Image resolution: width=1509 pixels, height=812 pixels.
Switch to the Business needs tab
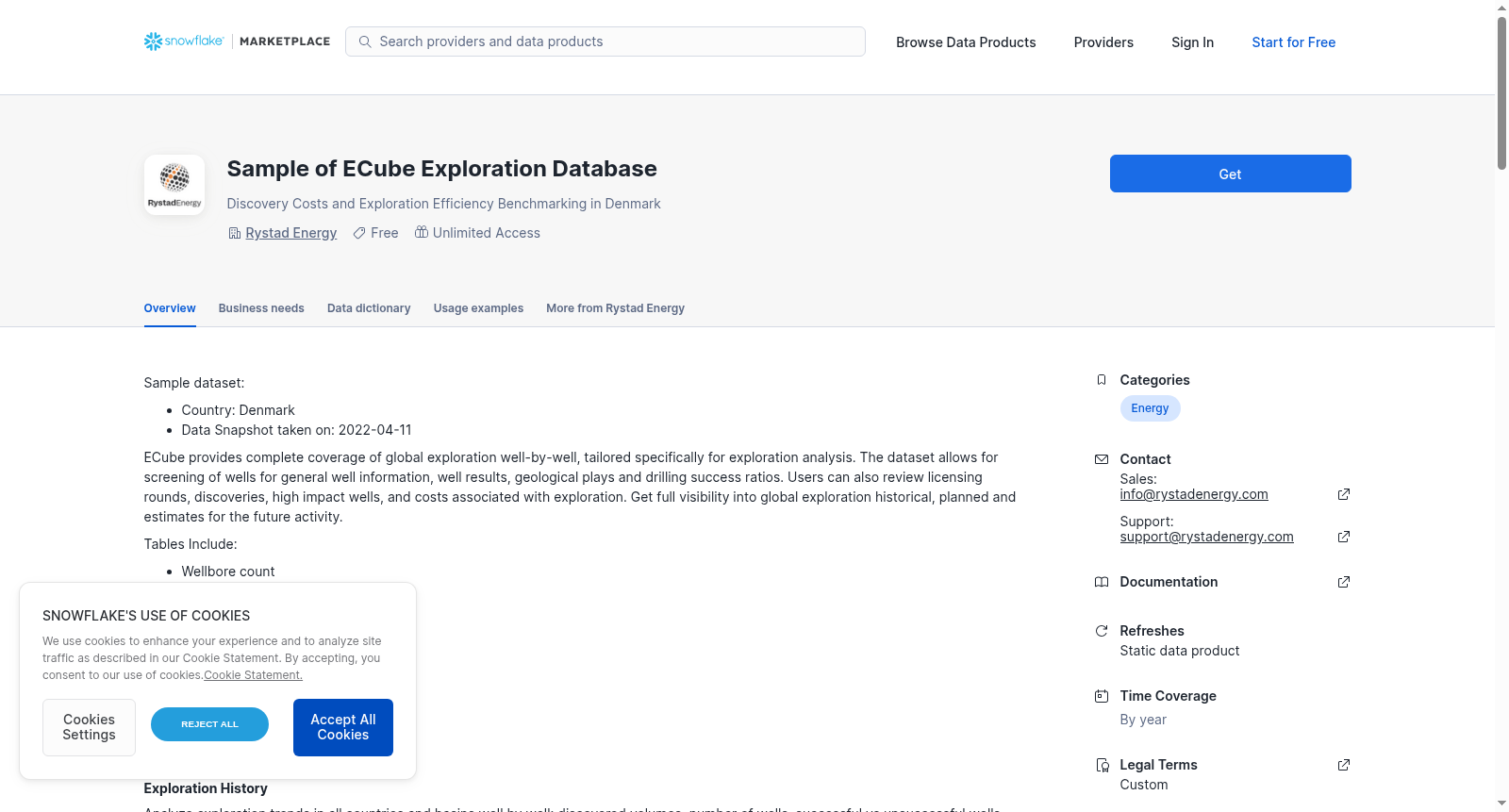(261, 308)
